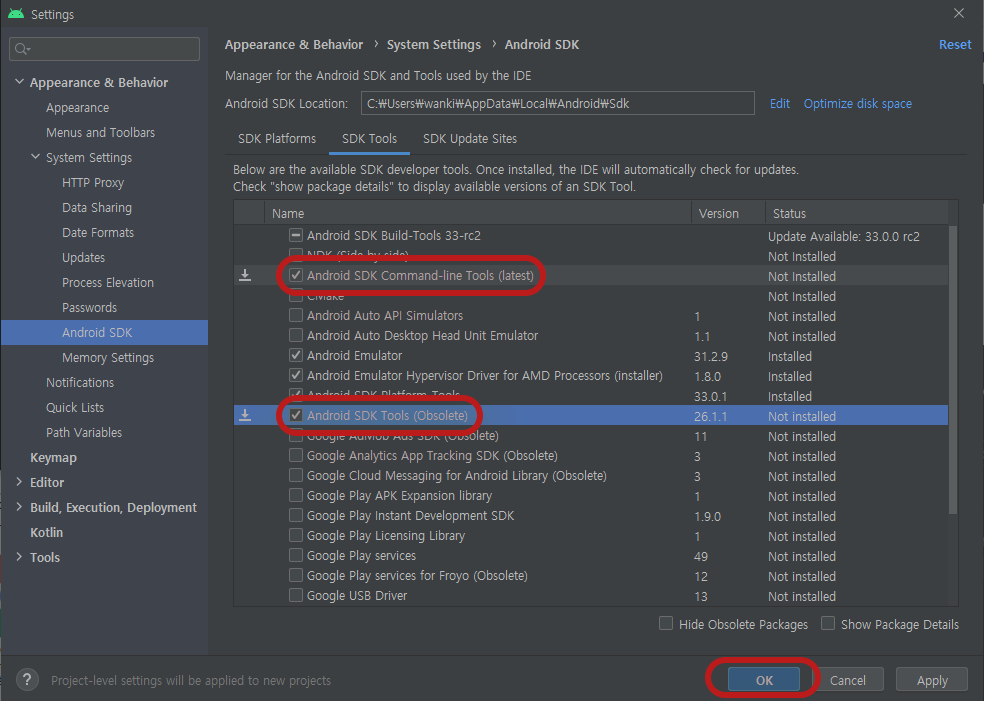984x701 pixels.
Task: Click the help question mark icon
Action: (x=26, y=680)
